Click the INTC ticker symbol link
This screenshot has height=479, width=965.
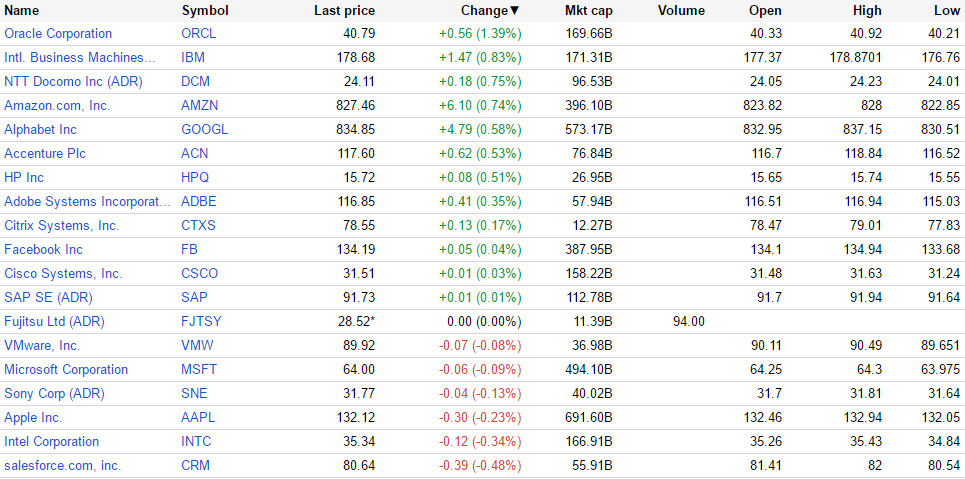196,442
